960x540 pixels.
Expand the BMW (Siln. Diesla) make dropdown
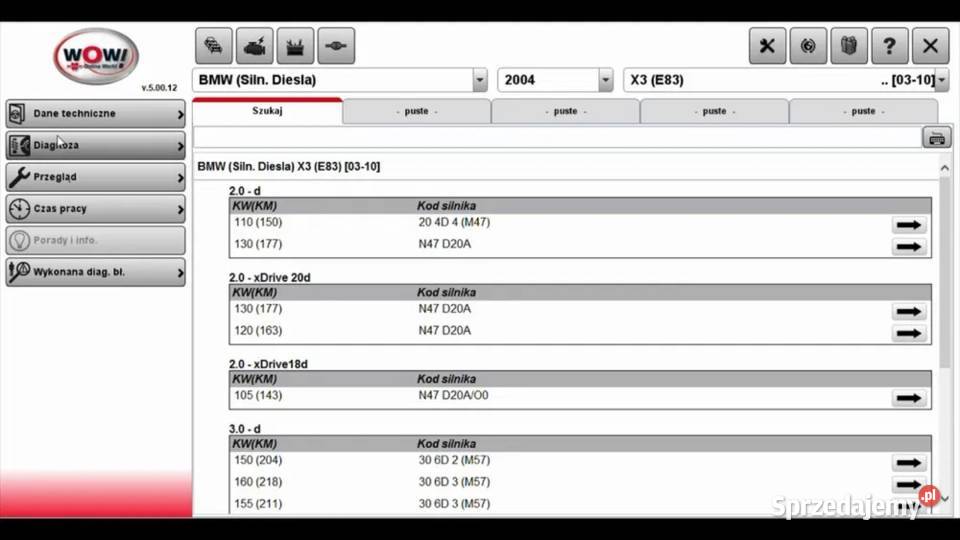pos(479,80)
